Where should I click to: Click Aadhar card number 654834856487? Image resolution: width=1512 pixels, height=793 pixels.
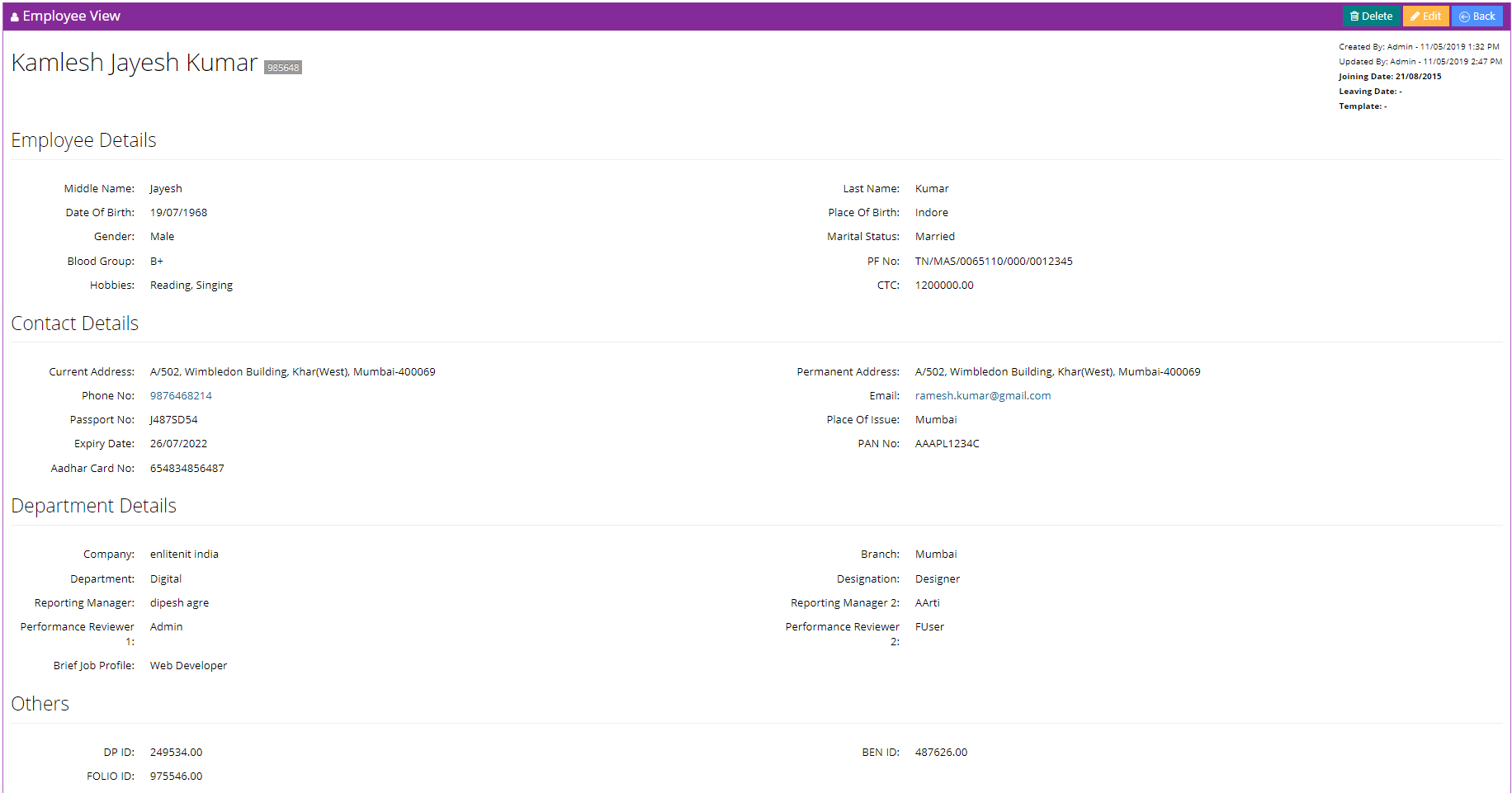tap(187, 469)
